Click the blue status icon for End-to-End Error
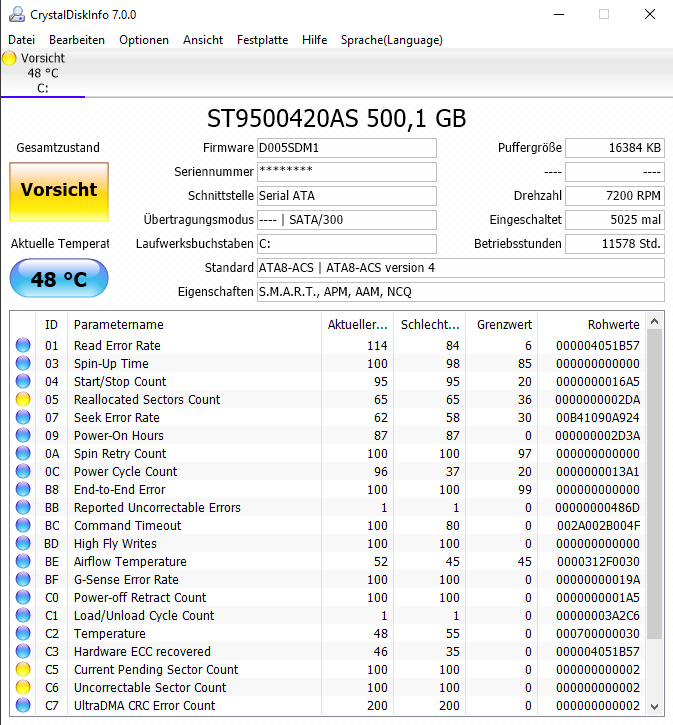The image size is (673, 725). 23,489
